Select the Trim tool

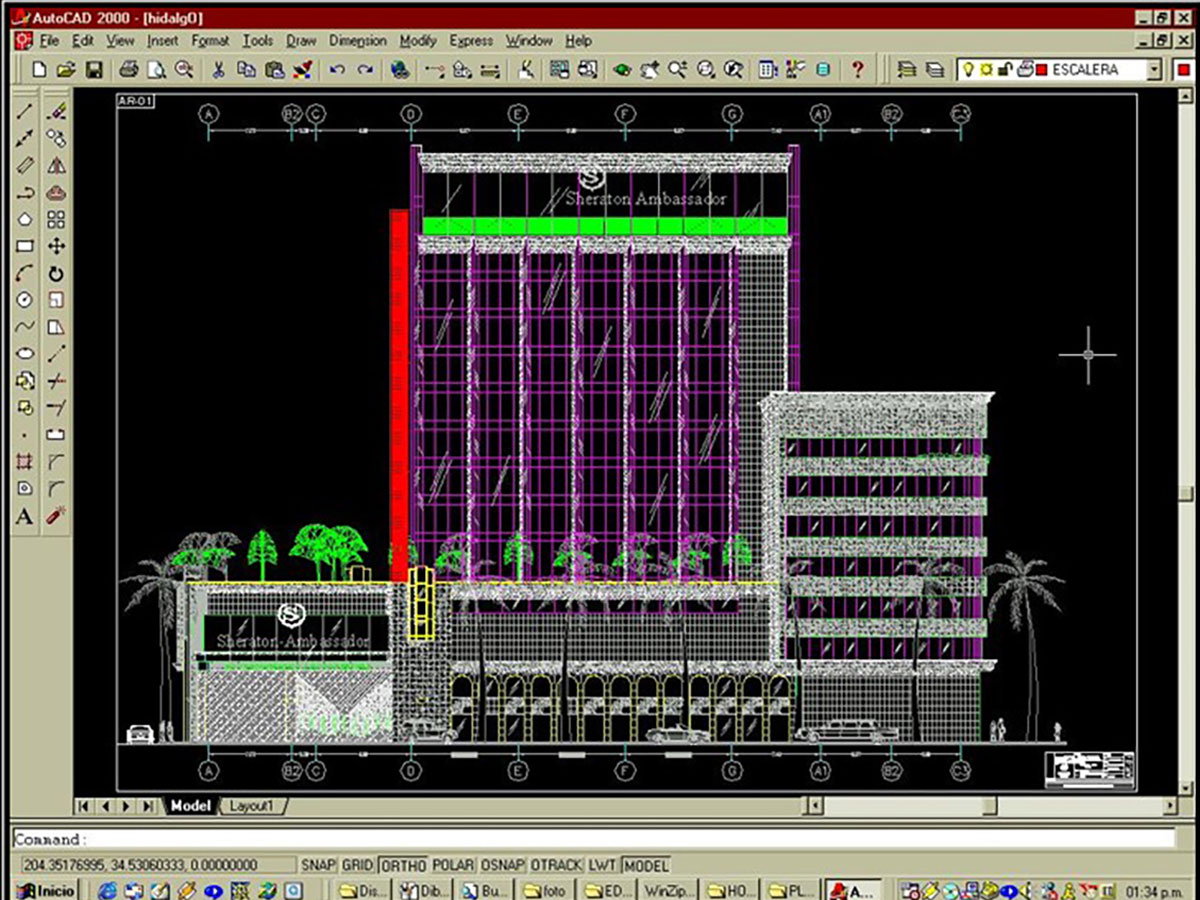[57, 381]
